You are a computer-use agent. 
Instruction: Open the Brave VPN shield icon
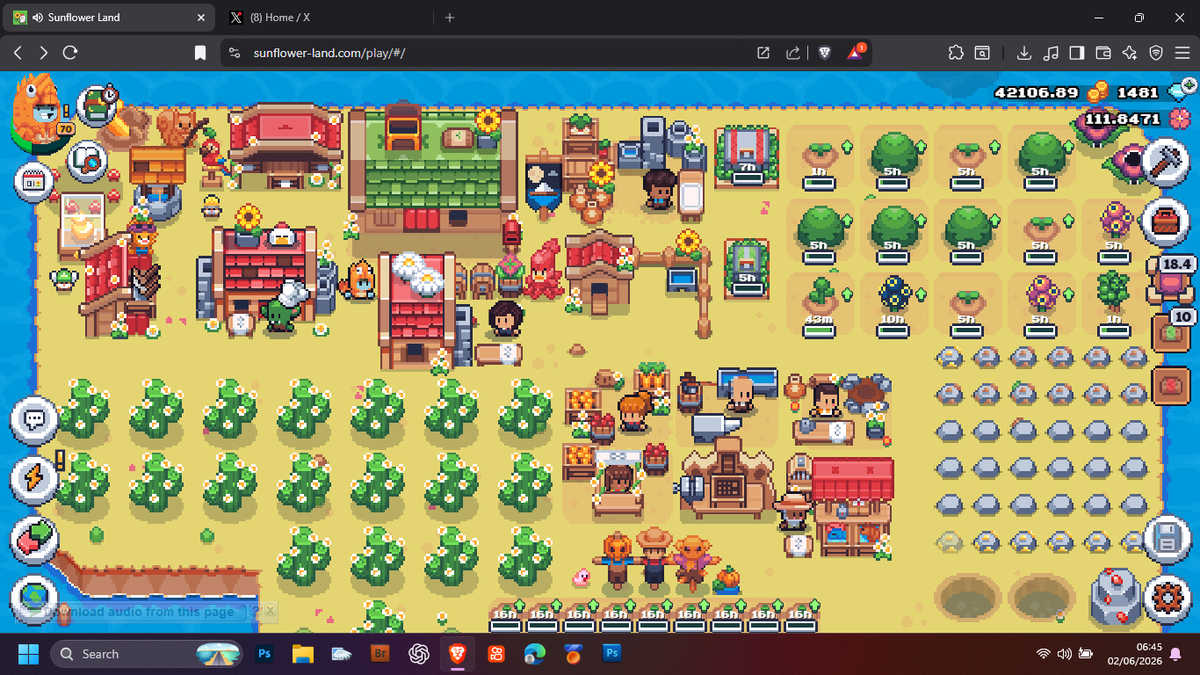coord(1156,52)
